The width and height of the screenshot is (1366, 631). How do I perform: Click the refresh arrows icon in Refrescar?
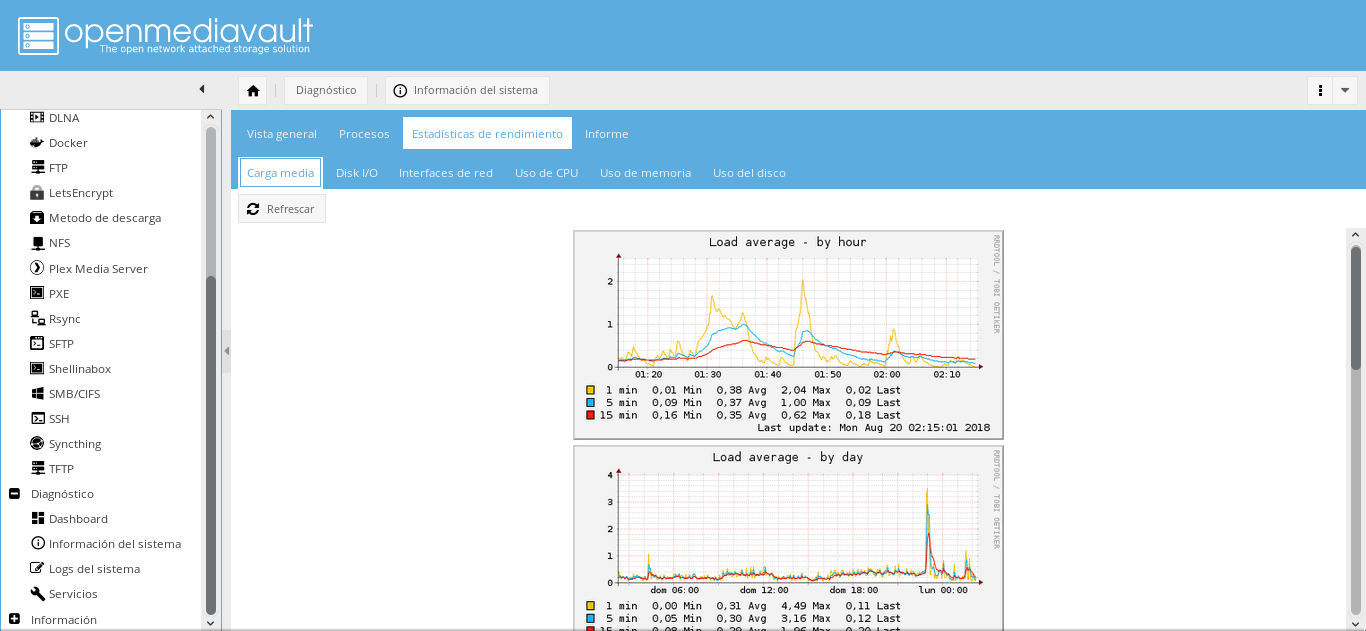(x=253, y=209)
